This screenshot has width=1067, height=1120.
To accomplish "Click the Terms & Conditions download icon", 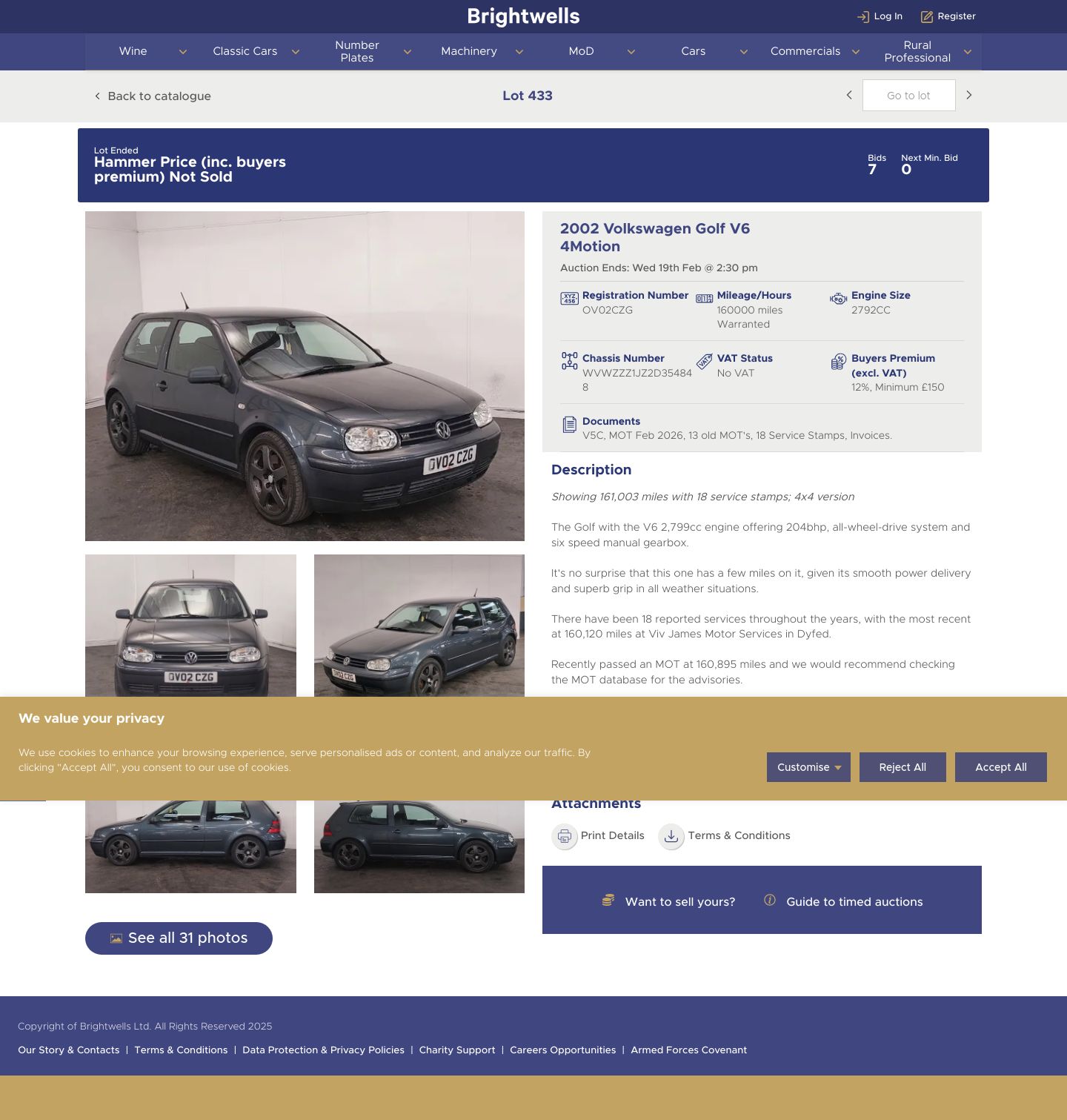I will (x=671, y=836).
